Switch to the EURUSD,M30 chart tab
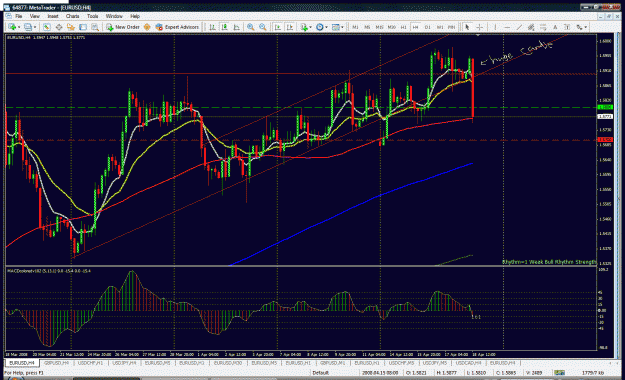The image size is (625, 380). pyautogui.click(x=228, y=363)
